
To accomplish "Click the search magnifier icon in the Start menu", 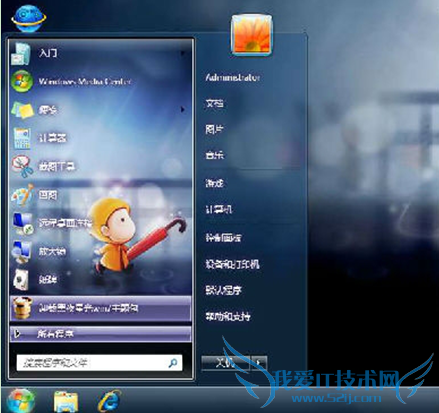I will (x=173, y=363).
